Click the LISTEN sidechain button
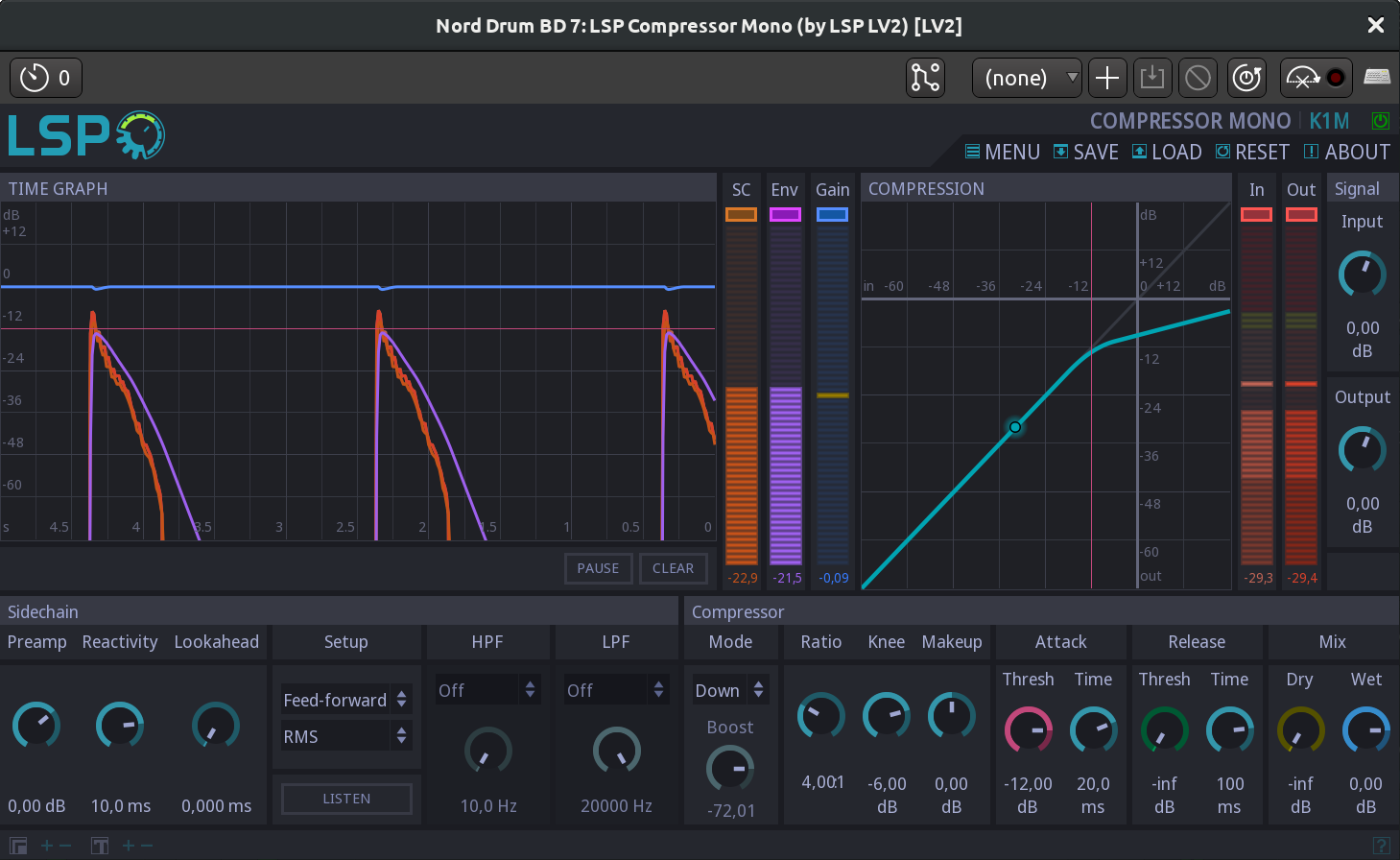1400x860 pixels. (346, 799)
